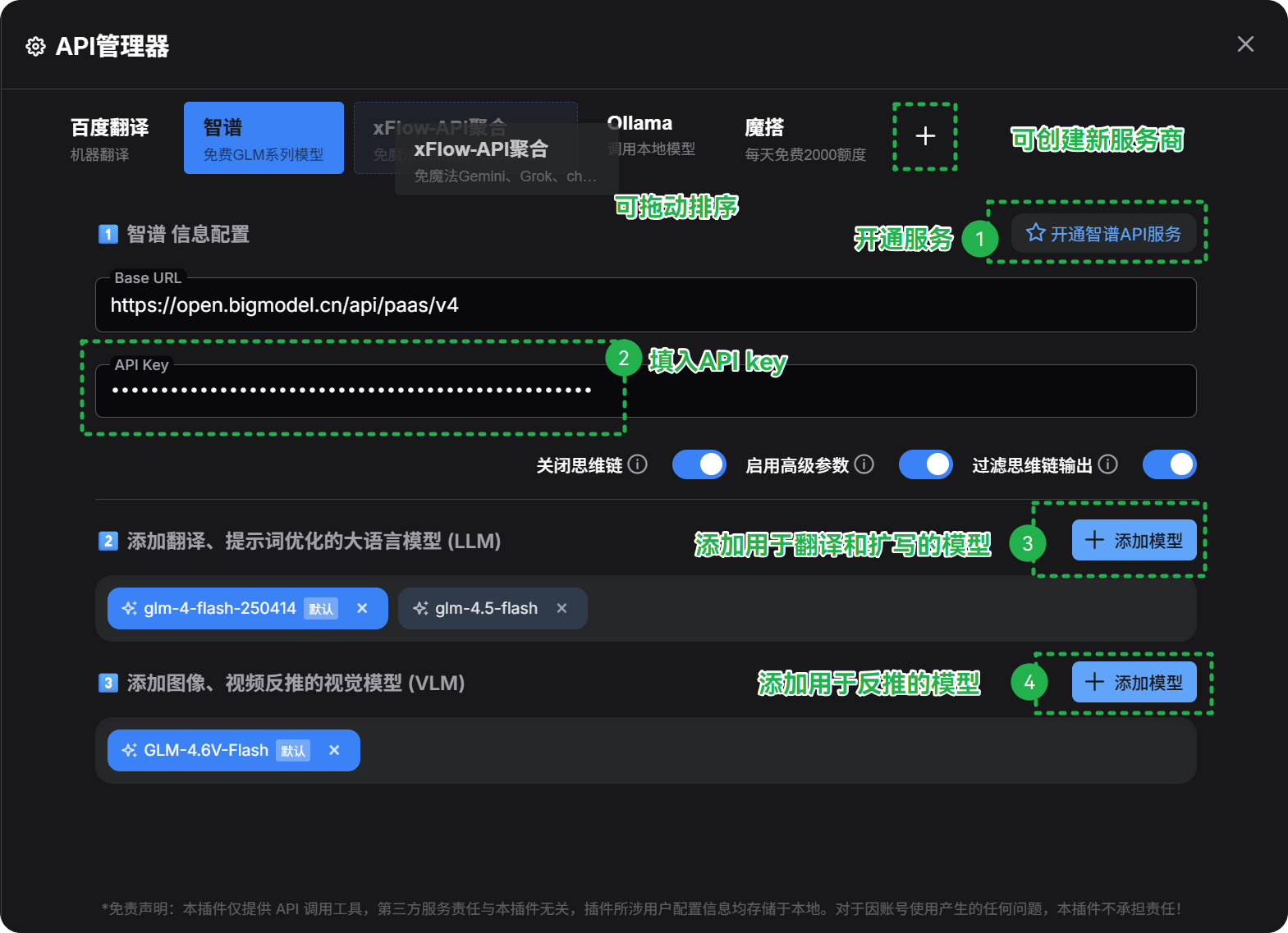The width and height of the screenshot is (1288, 933).
Task: Focus the Base URL input field
Action: (x=645, y=305)
